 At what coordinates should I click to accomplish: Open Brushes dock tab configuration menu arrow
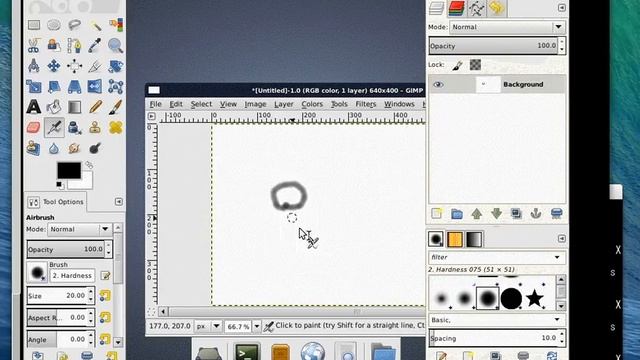tap(562, 238)
